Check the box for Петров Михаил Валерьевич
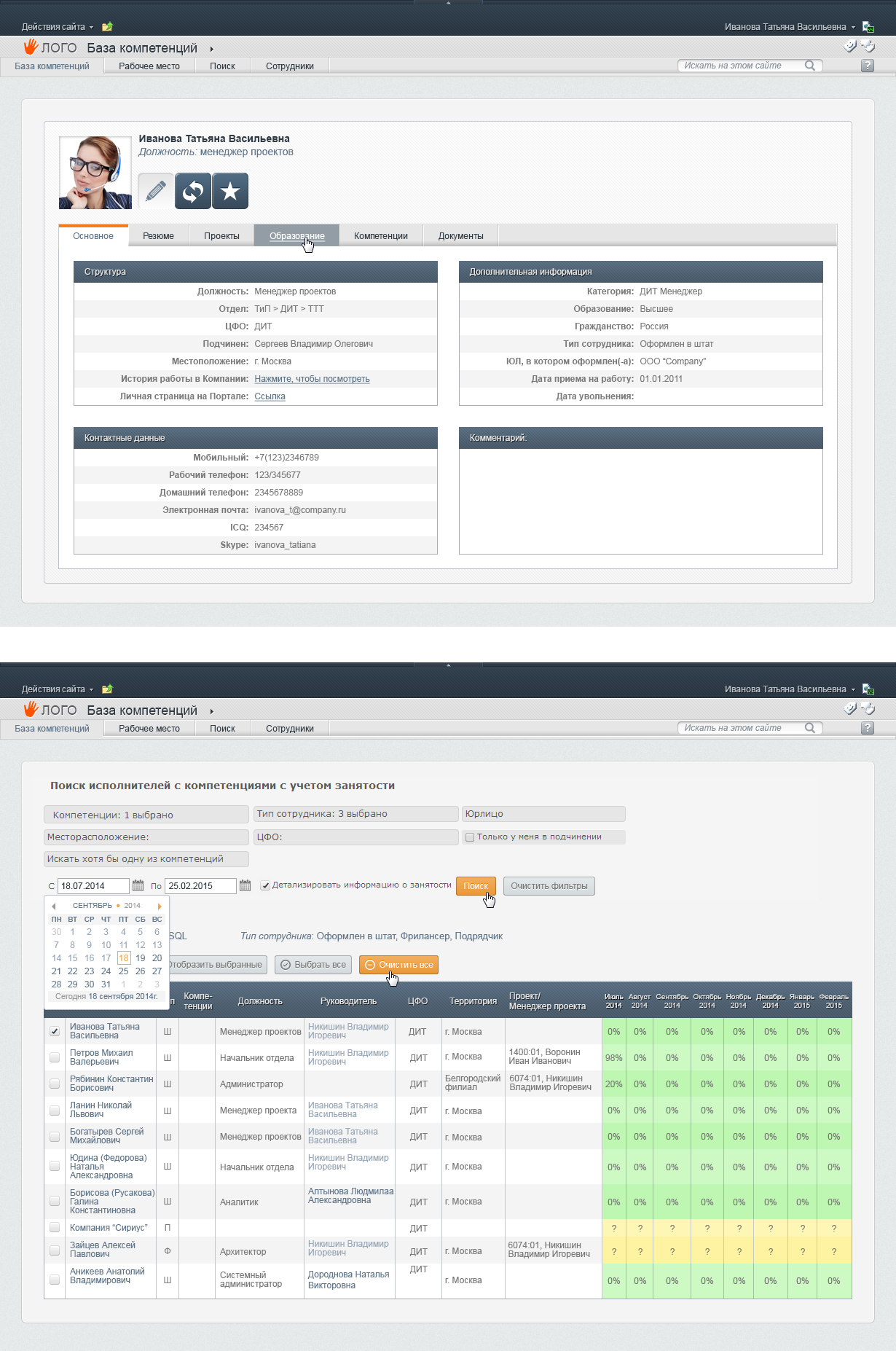This screenshot has height=1351, width=896. [x=55, y=1057]
